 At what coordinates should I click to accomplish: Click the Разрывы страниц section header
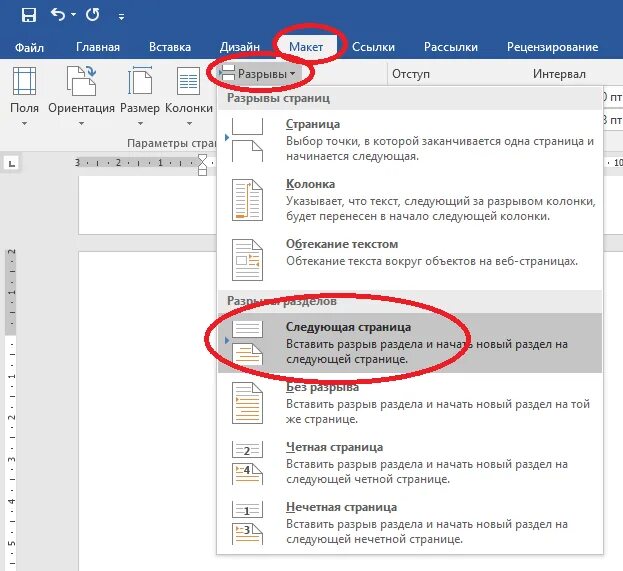[410, 98]
